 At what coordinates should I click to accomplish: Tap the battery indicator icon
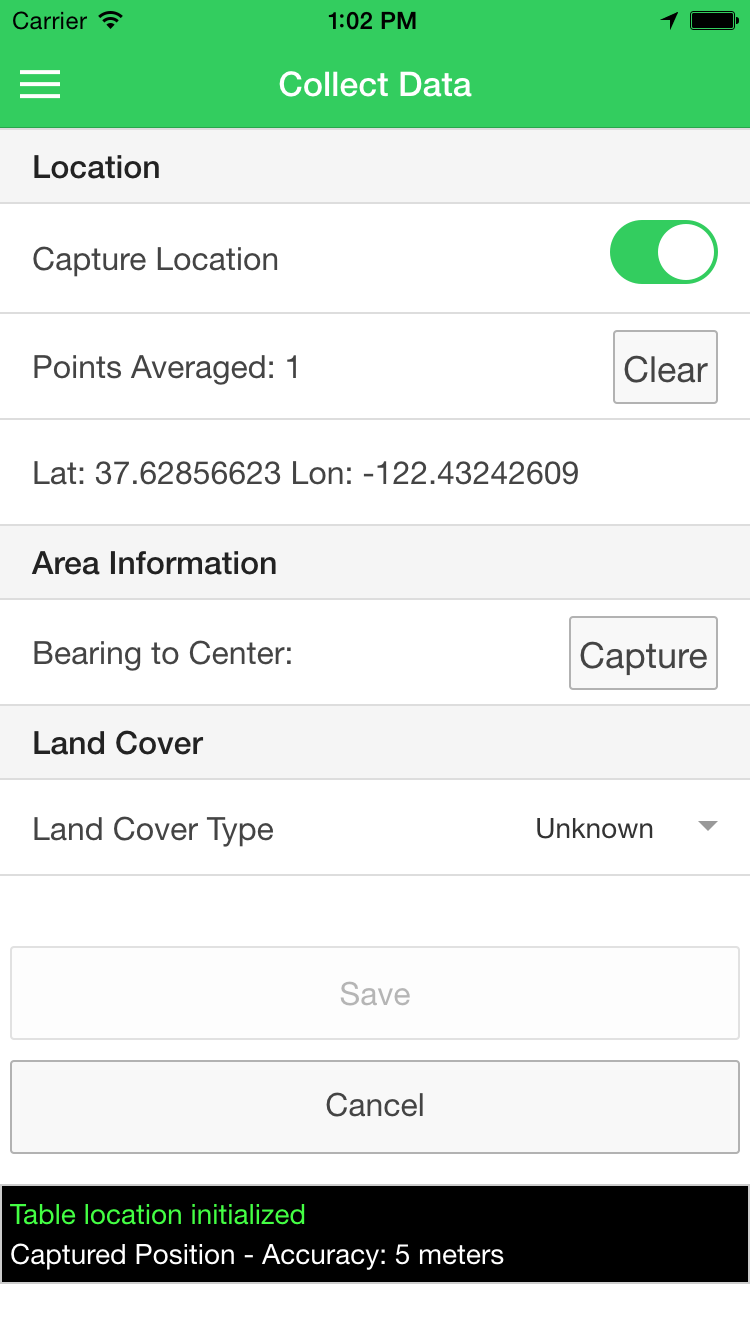pos(713,21)
